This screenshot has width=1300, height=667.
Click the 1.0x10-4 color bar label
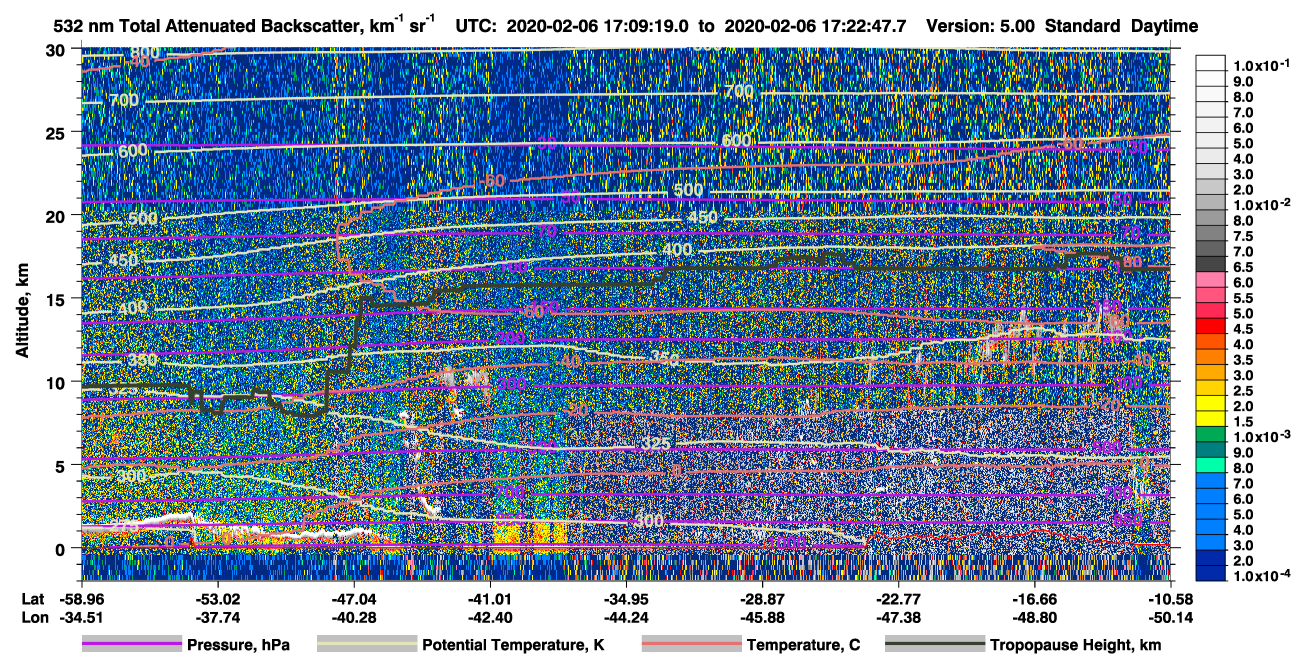[1263, 576]
